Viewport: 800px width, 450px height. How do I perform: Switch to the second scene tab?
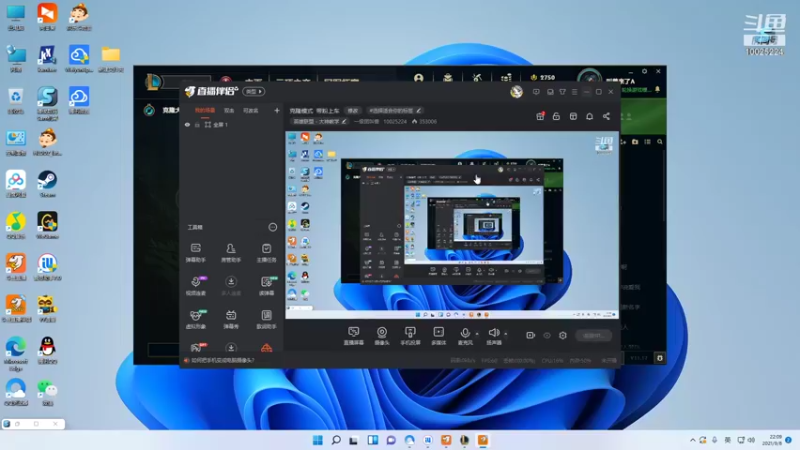(x=229, y=110)
